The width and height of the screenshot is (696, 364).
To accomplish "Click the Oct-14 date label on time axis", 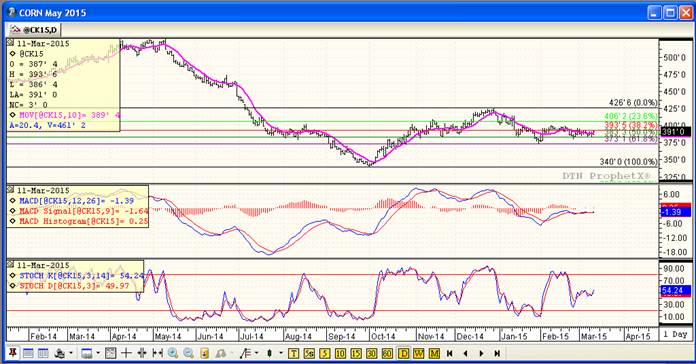I will pos(383,336).
